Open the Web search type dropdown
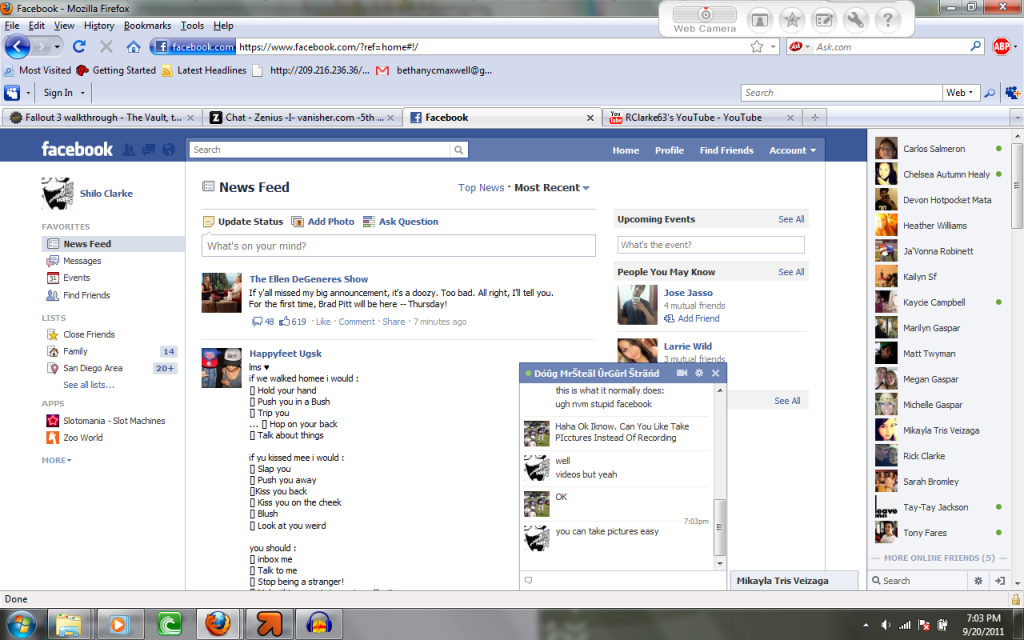 (959, 93)
